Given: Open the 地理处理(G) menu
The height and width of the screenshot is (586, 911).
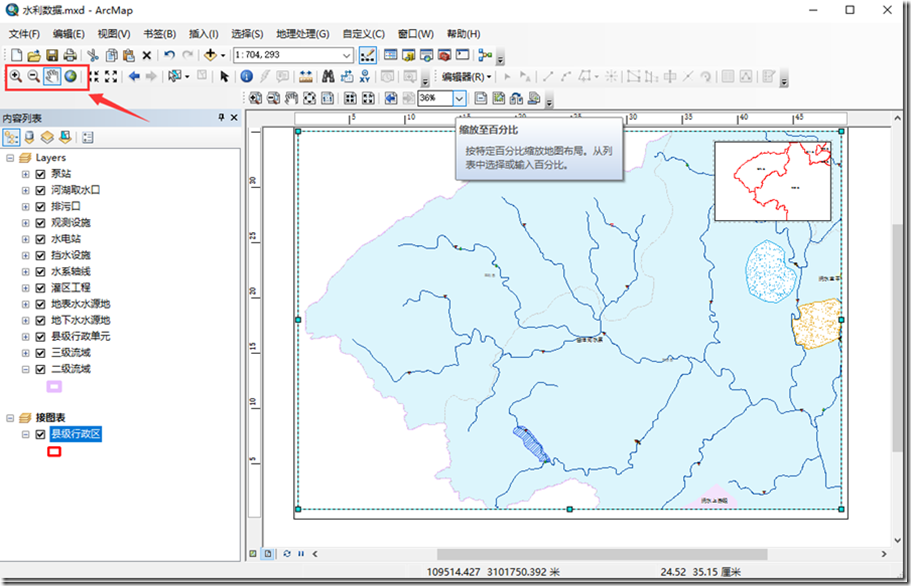Looking at the screenshot, I should pyautogui.click(x=303, y=34).
